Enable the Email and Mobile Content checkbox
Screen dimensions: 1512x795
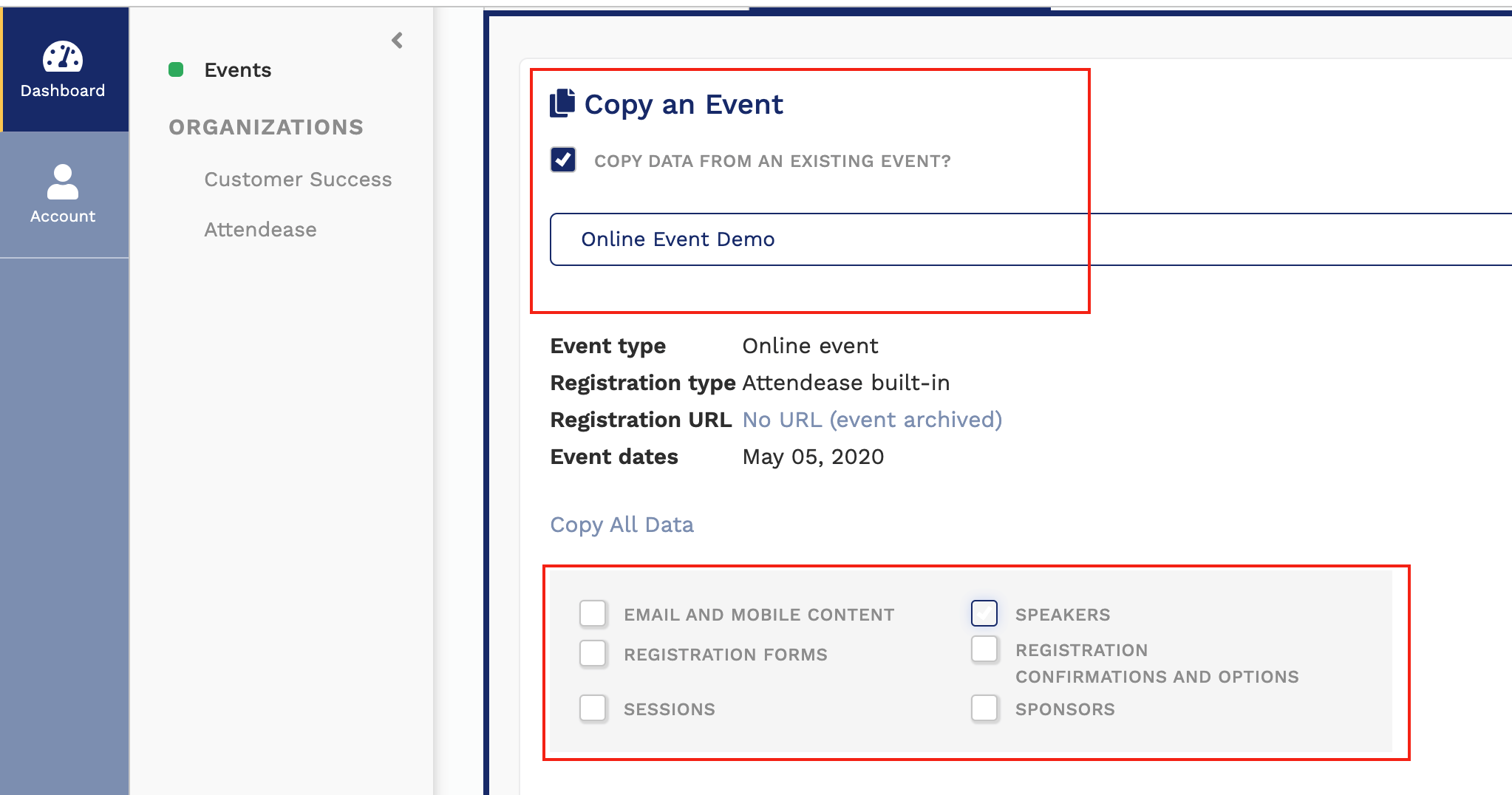tap(593, 613)
